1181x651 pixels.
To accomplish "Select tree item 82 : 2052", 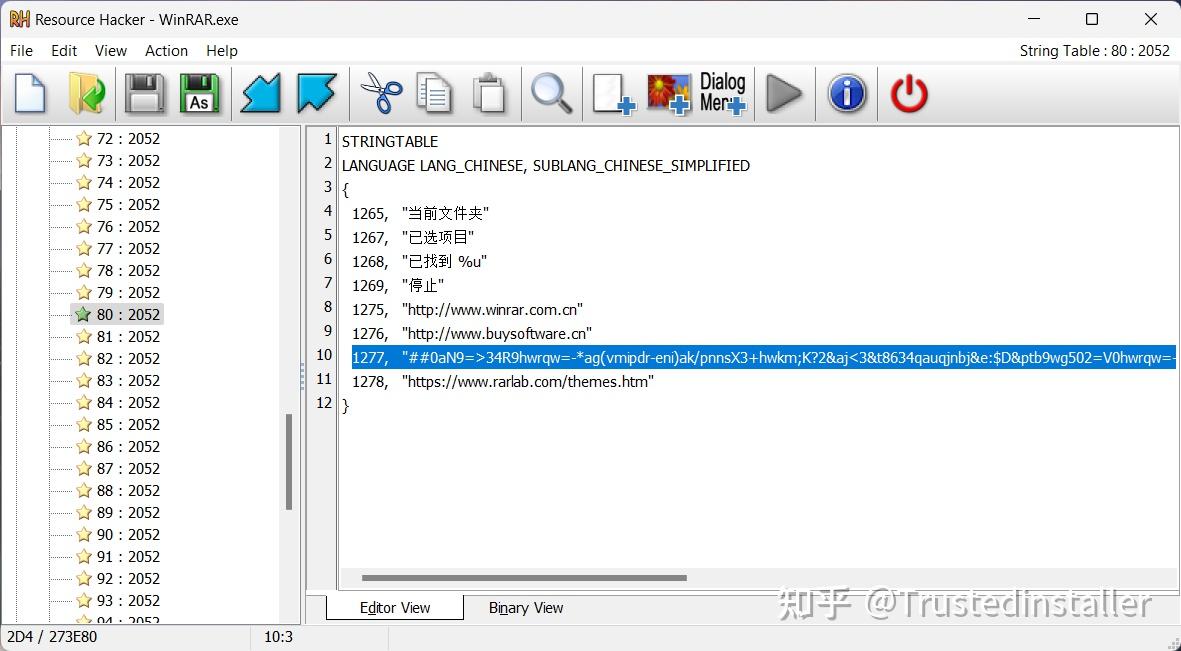I will coord(128,358).
